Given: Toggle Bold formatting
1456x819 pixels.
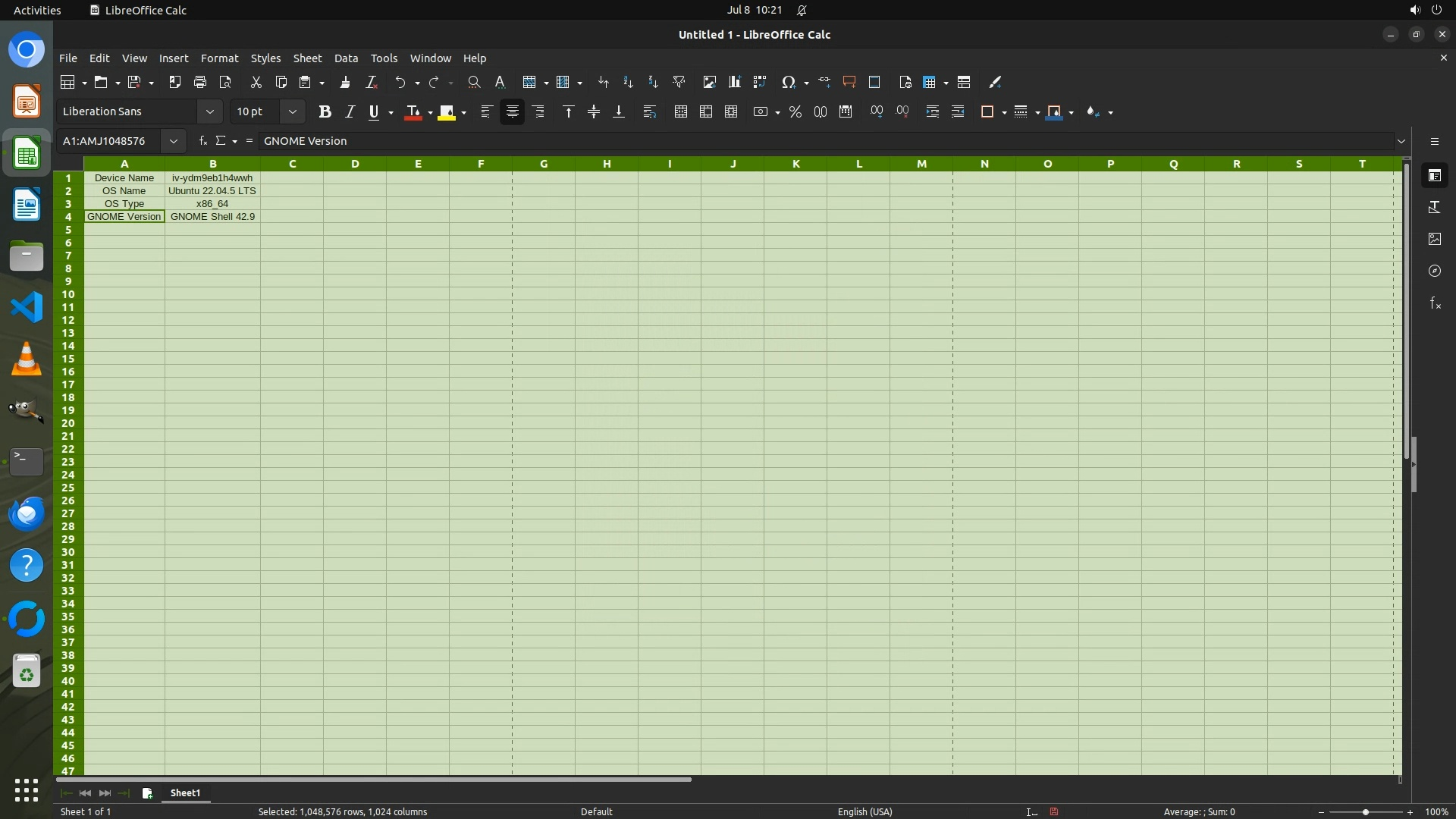Looking at the screenshot, I should [325, 111].
